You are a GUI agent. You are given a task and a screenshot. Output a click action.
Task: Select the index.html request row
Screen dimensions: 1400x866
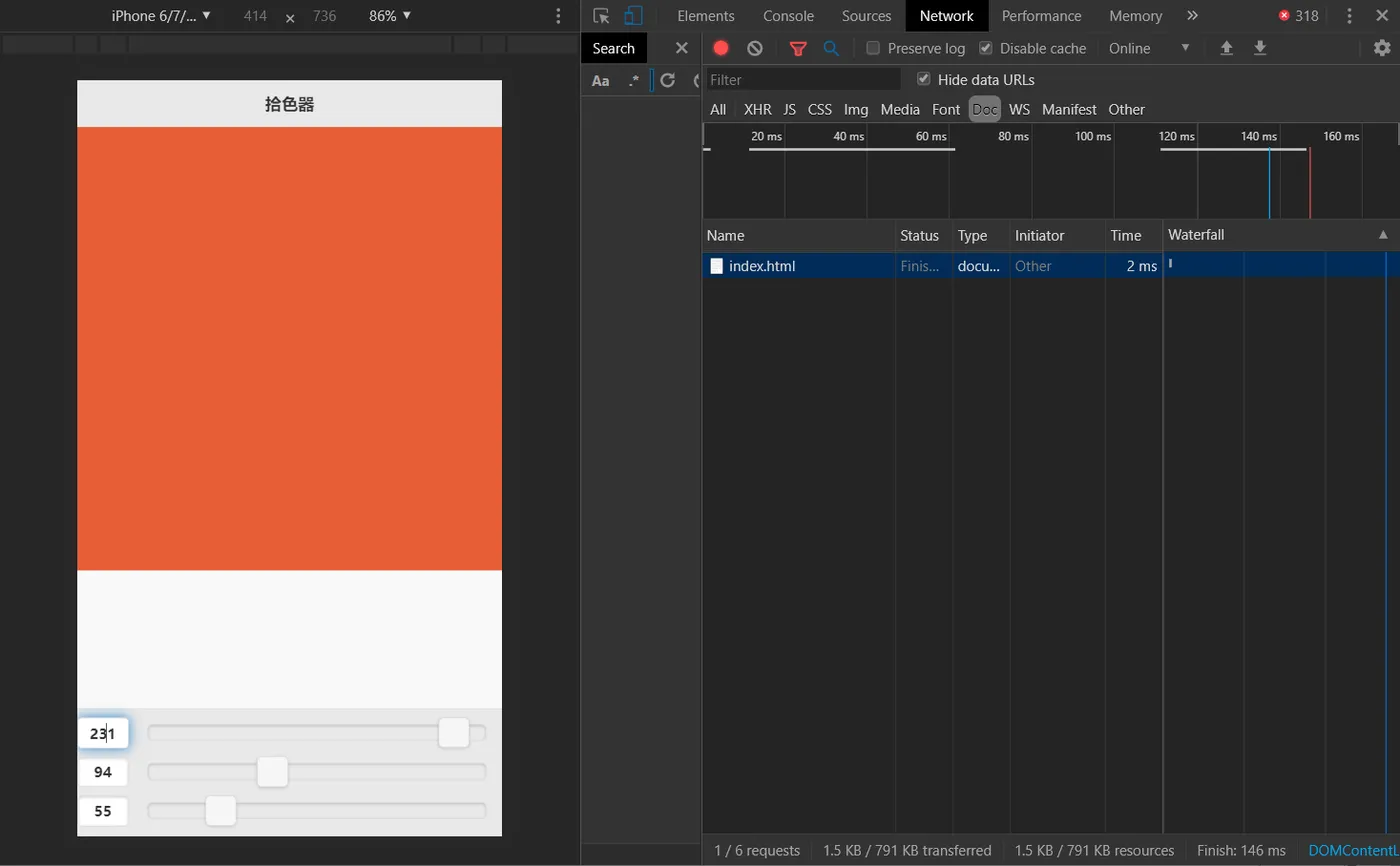pyautogui.click(x=1051, y=266)
